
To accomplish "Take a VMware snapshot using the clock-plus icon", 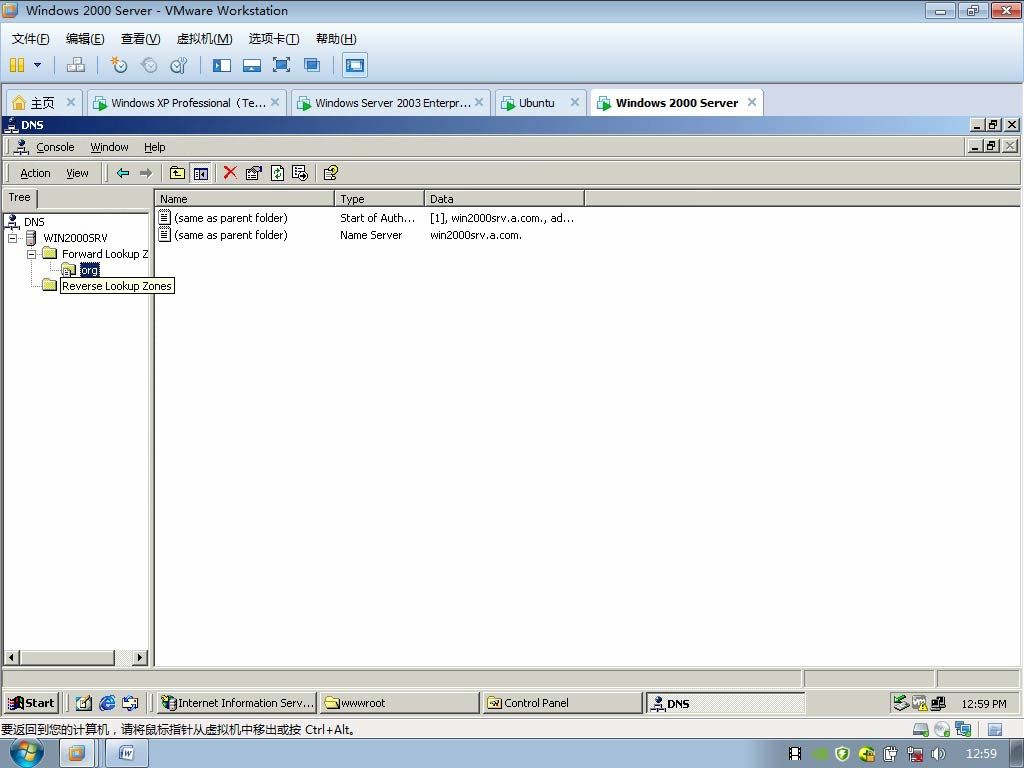I will pos(119,65).
